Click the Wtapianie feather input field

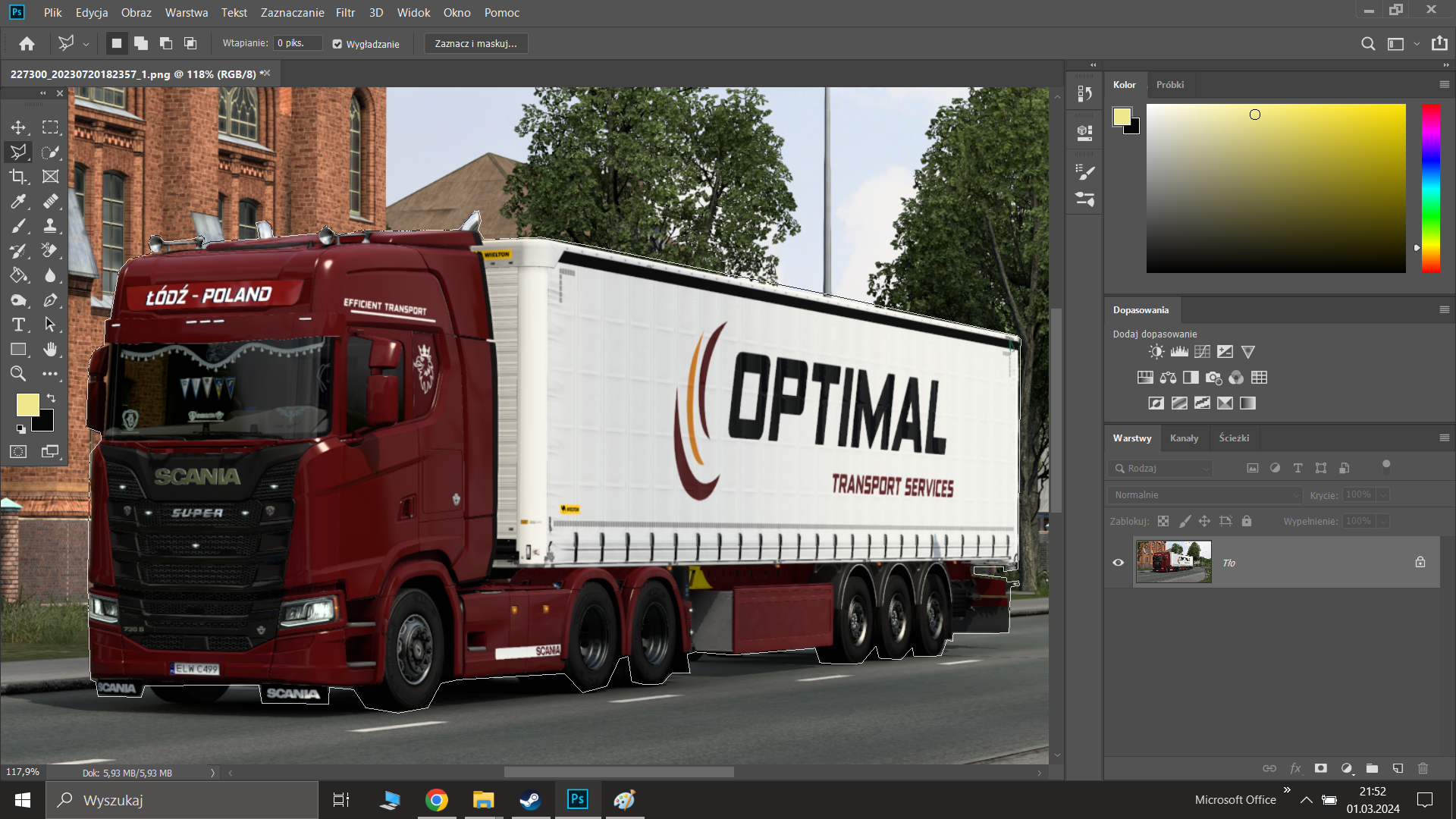[x=298, y=43]
